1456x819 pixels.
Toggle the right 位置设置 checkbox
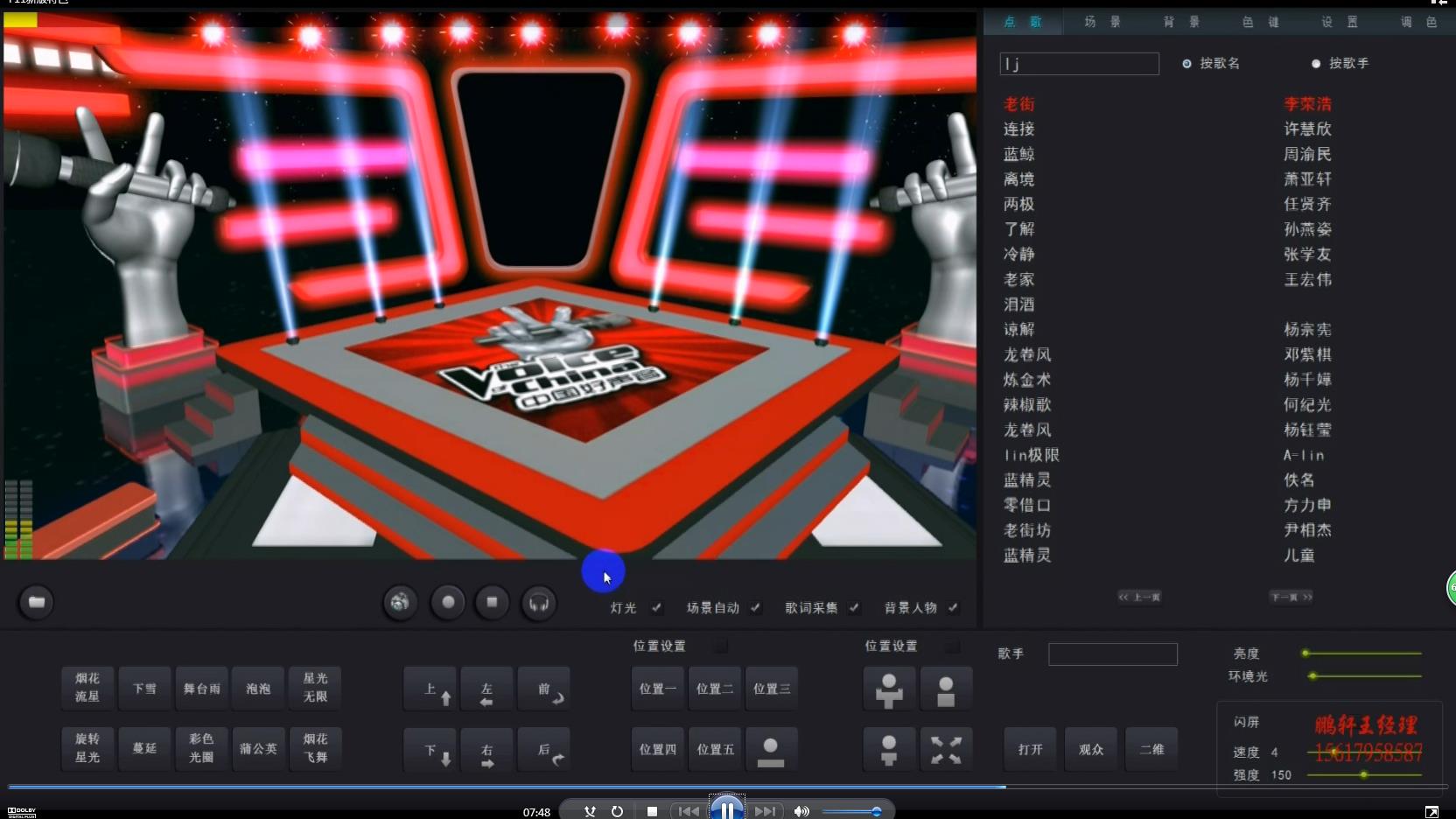click(x=952, y=647)
